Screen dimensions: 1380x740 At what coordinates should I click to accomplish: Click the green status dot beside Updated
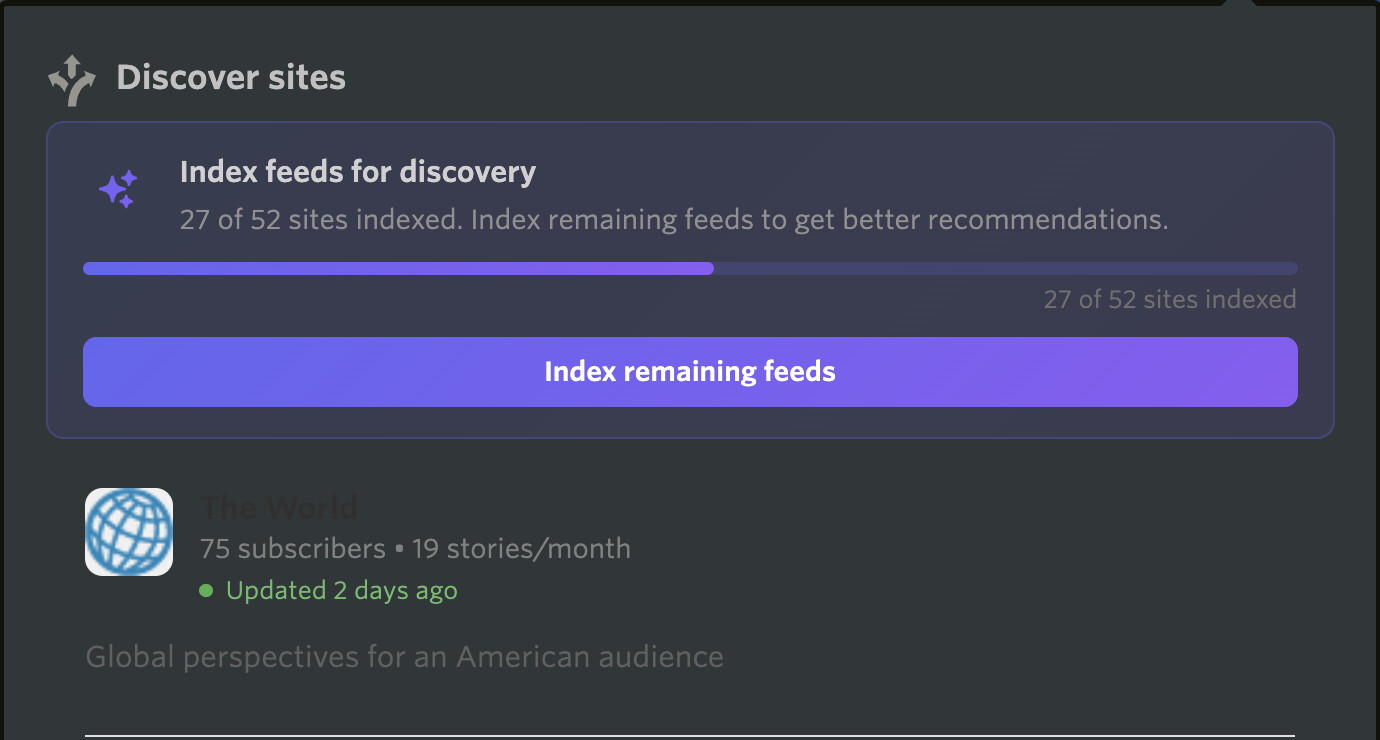206,591
